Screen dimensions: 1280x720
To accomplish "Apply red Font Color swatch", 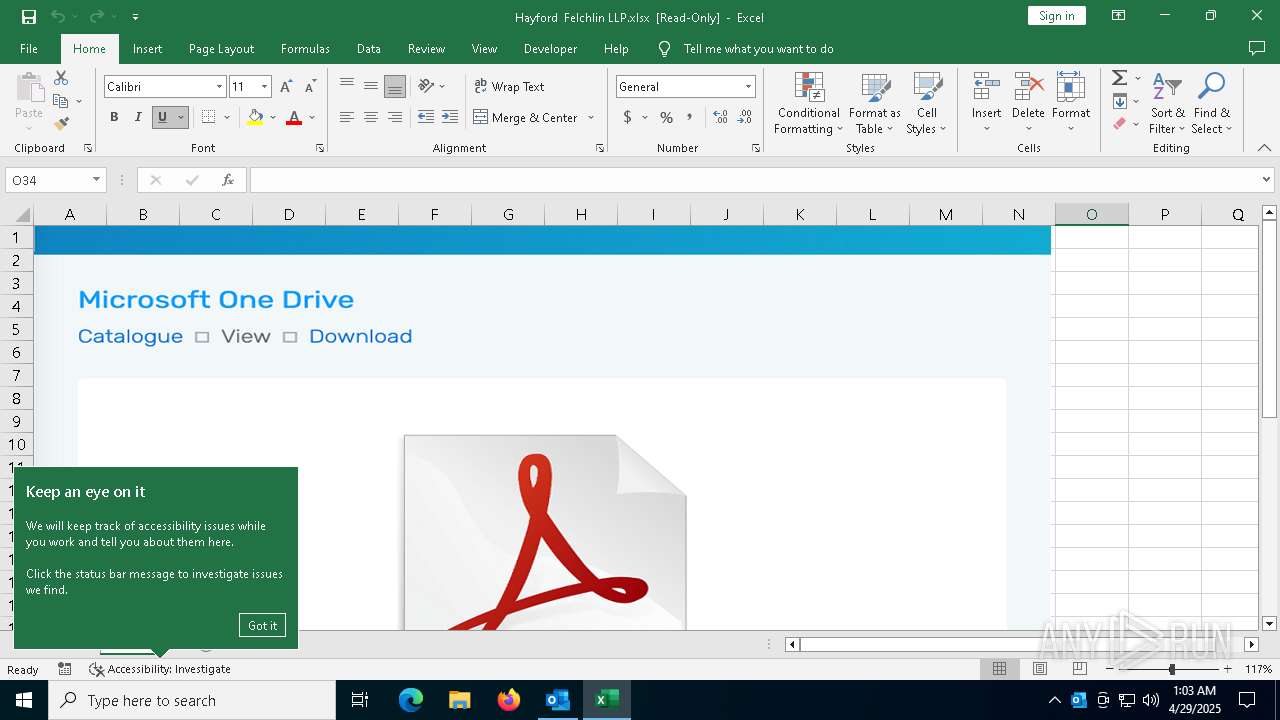I will click(x=294, y=117).
